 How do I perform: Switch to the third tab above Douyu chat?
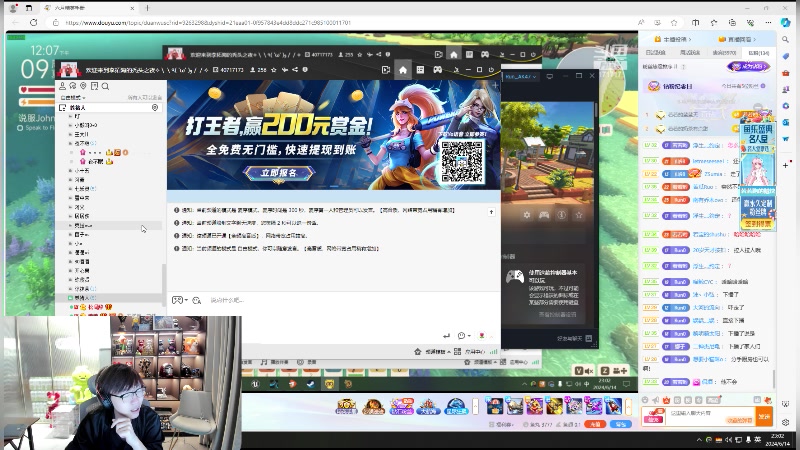pos(724,53)
